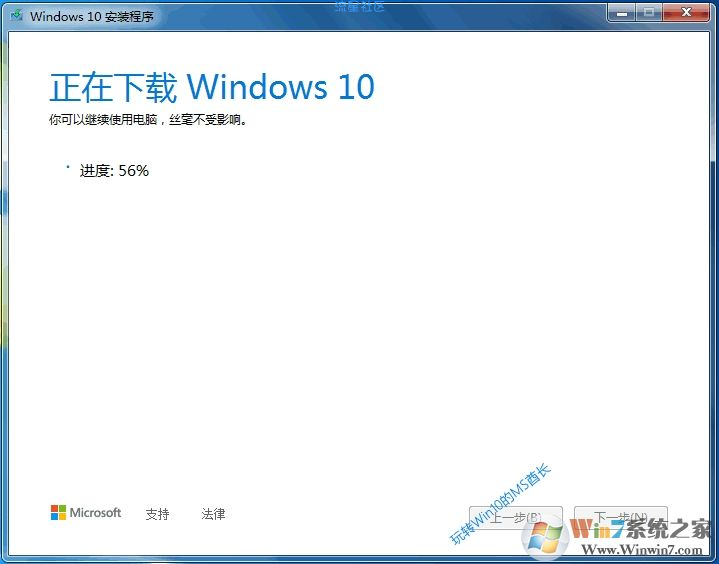Close the Windows 10 setup window
The width and height of the screenshot is (719, 564).
point(686,13)
